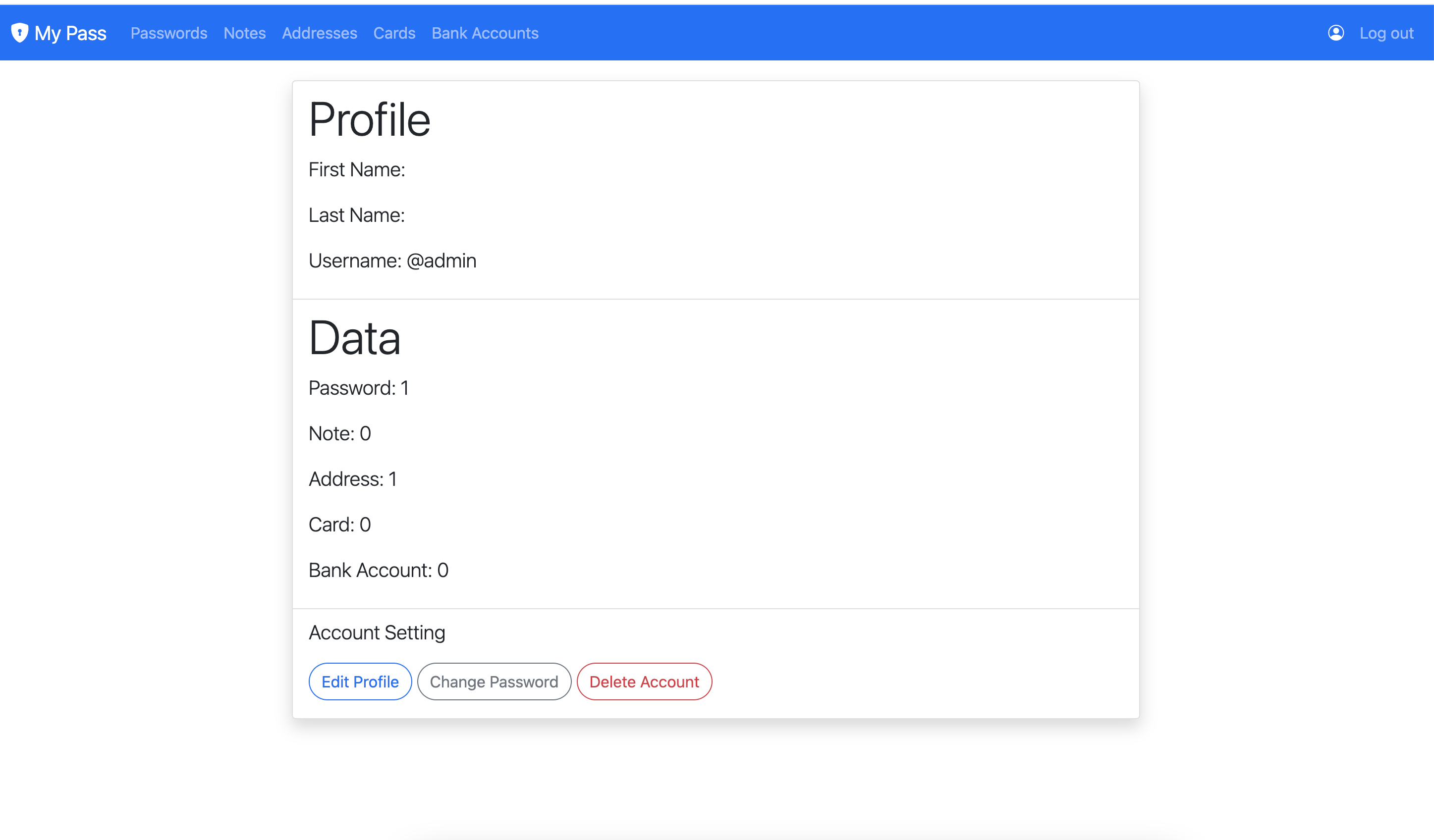Click the My Pass shield logo icon

[19, 32]
